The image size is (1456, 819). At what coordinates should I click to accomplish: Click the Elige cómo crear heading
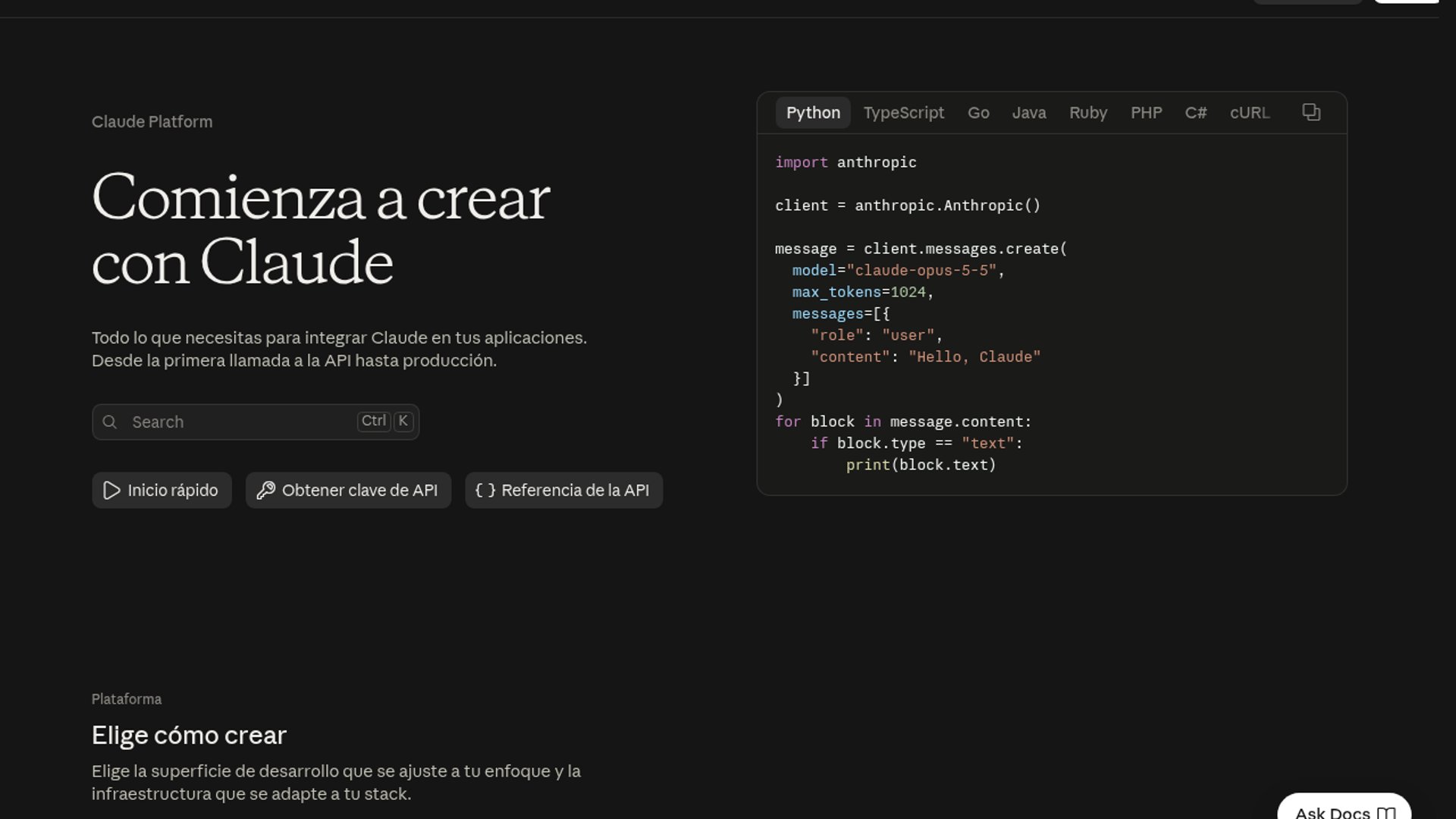(x=189, y=735)
